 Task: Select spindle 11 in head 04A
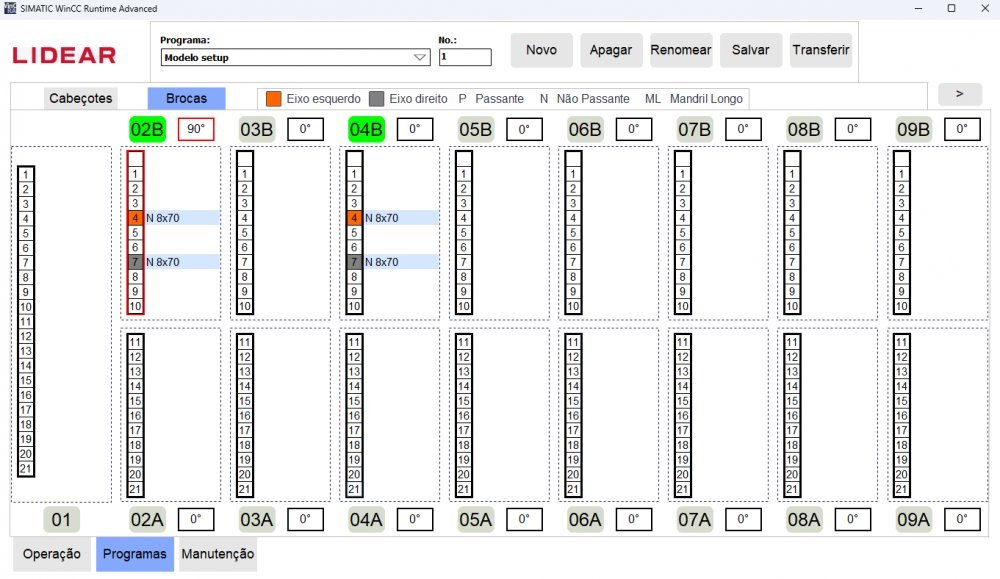tap(354, 342)
